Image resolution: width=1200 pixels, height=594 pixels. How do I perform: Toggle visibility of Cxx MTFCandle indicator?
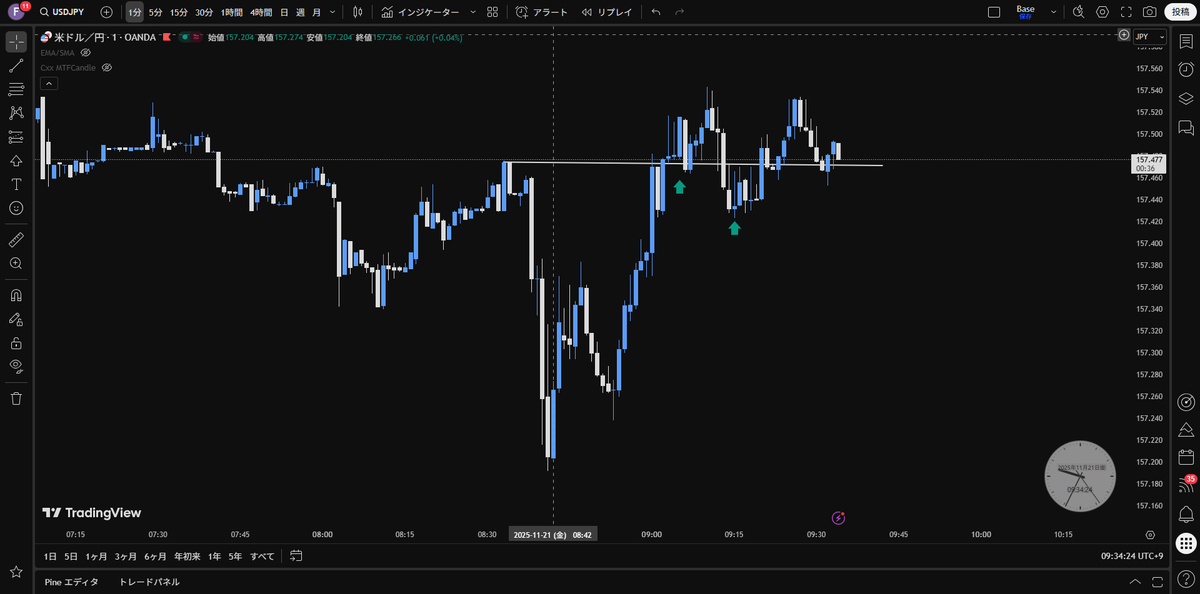(107, 67)
